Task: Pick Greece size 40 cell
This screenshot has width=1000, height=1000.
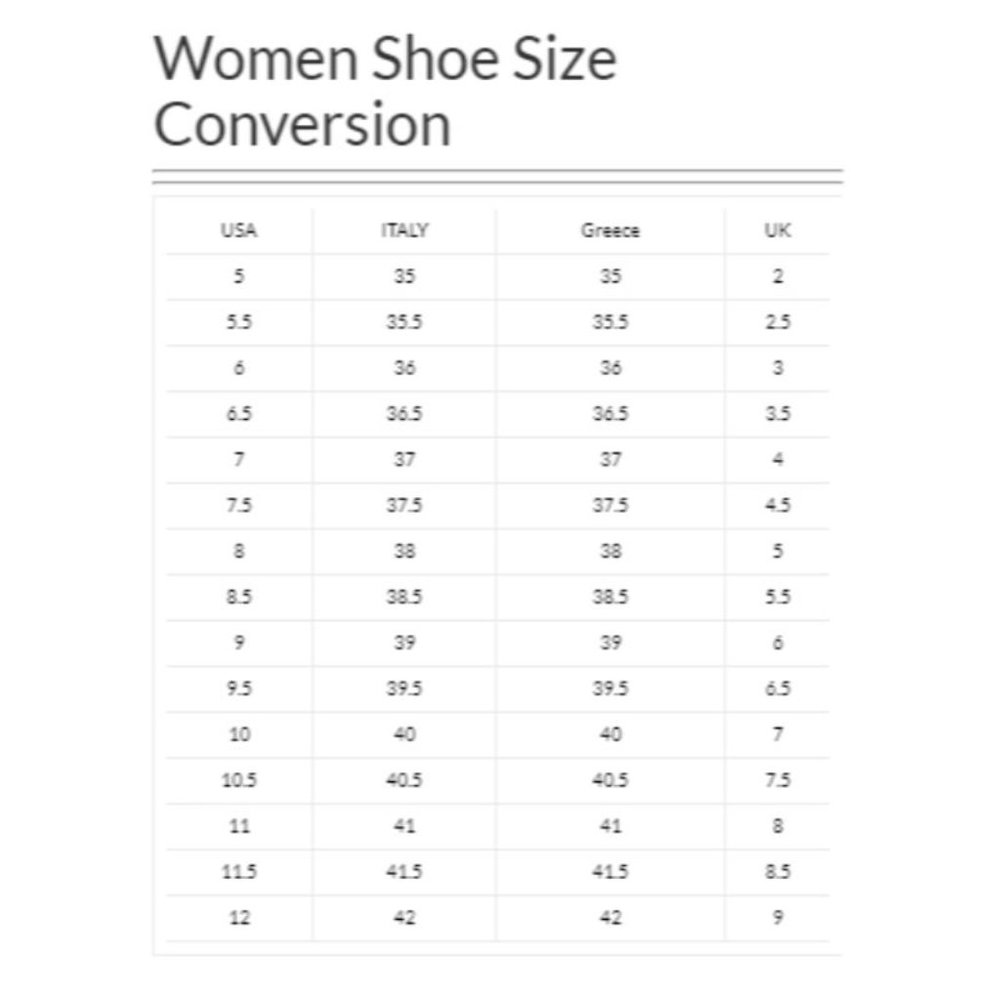Action: [x=610, y=735]
